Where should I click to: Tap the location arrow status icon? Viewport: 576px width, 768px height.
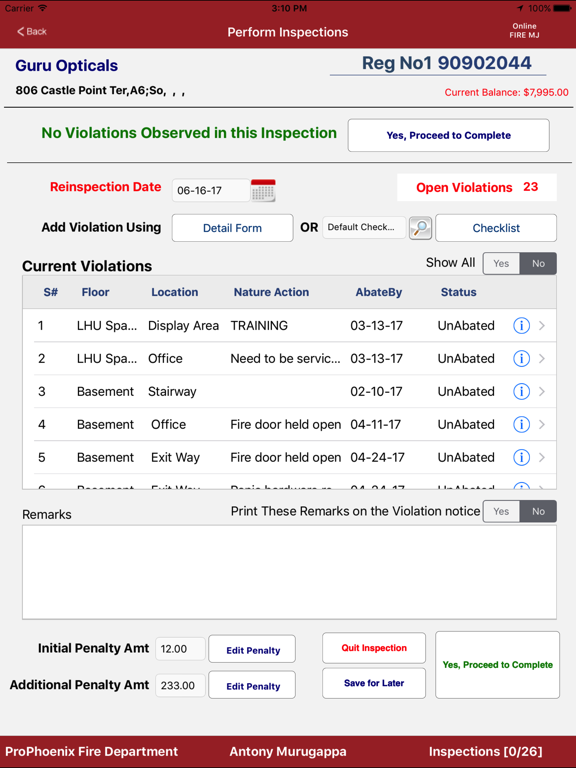(x=520, y=8)
